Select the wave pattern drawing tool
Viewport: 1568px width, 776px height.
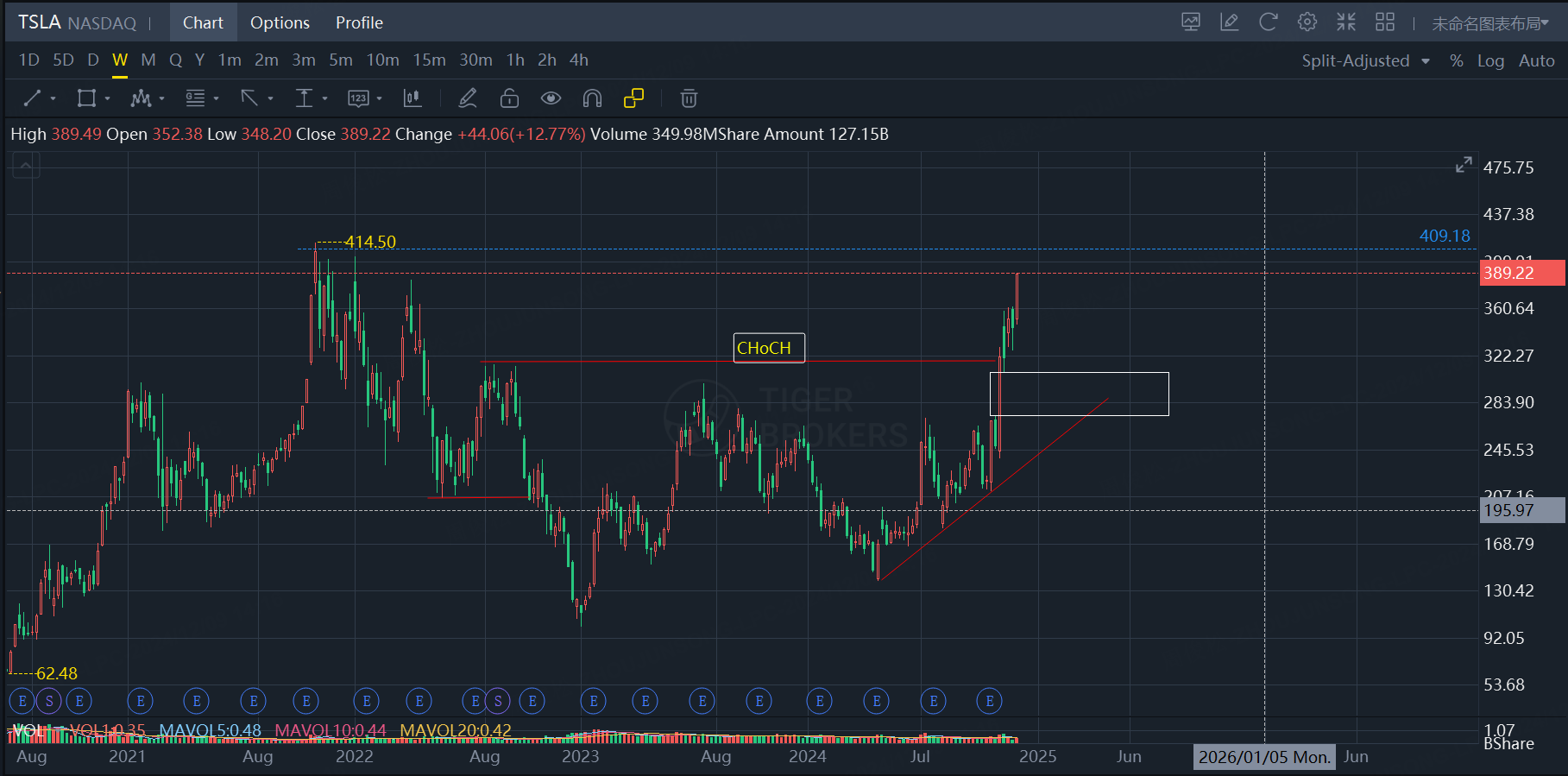click(141, 98)
